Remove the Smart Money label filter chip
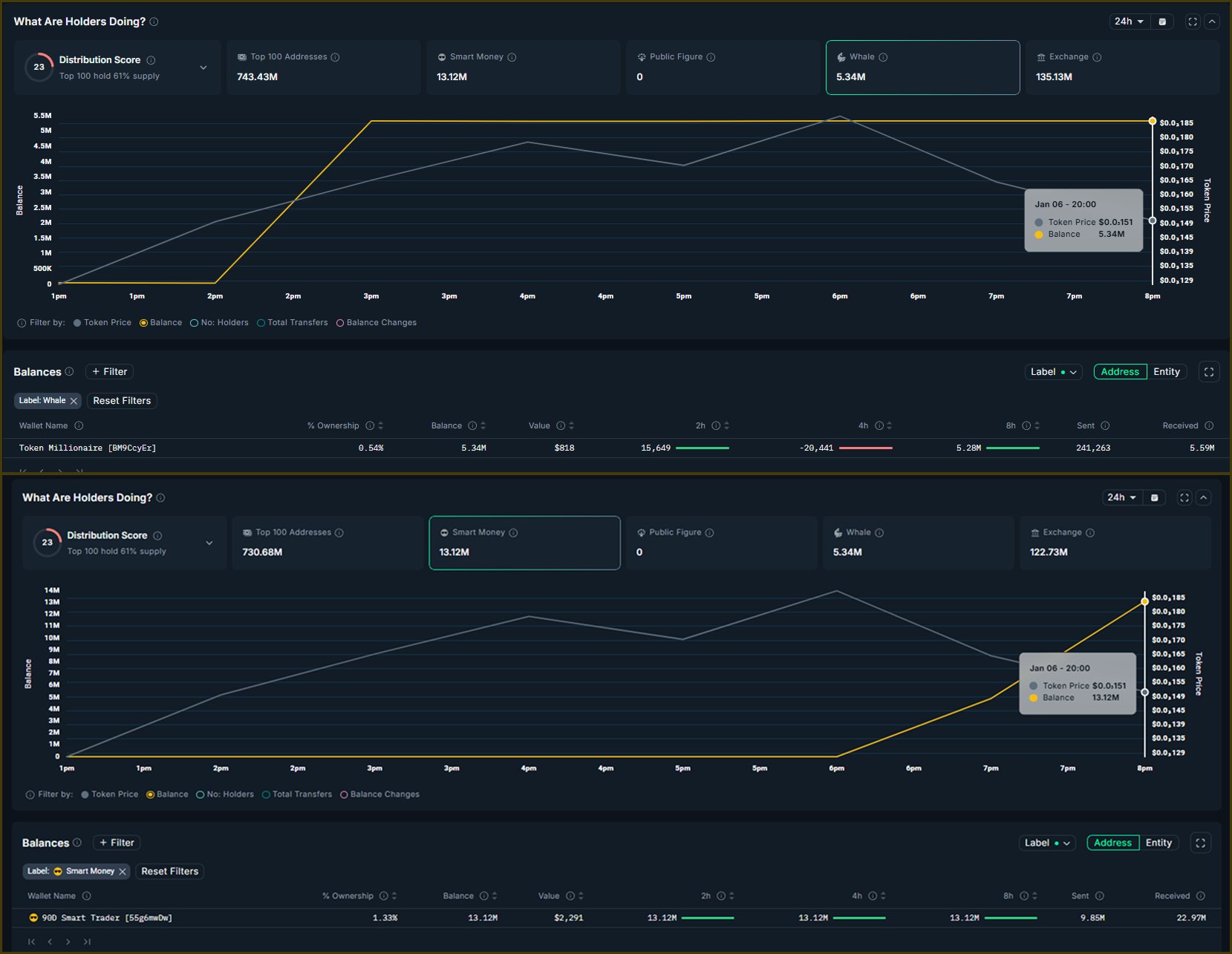The height and width of the screenshot is (954, 1232). point(123,872)
